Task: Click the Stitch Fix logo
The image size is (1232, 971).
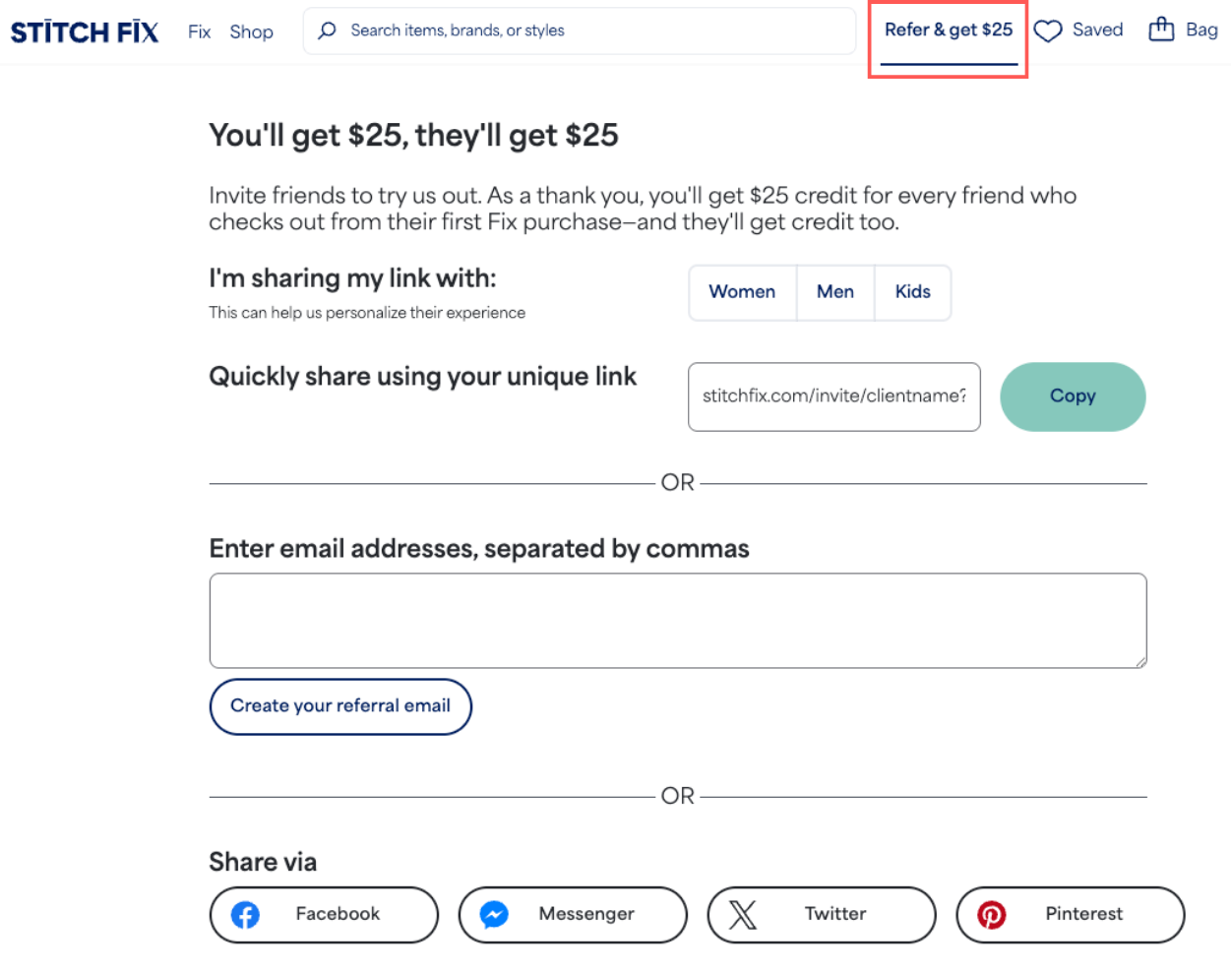Action: coord(85,32)
